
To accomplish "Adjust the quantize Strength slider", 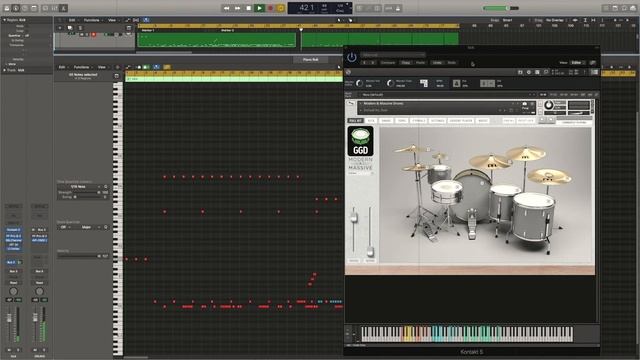I will 87,192.
